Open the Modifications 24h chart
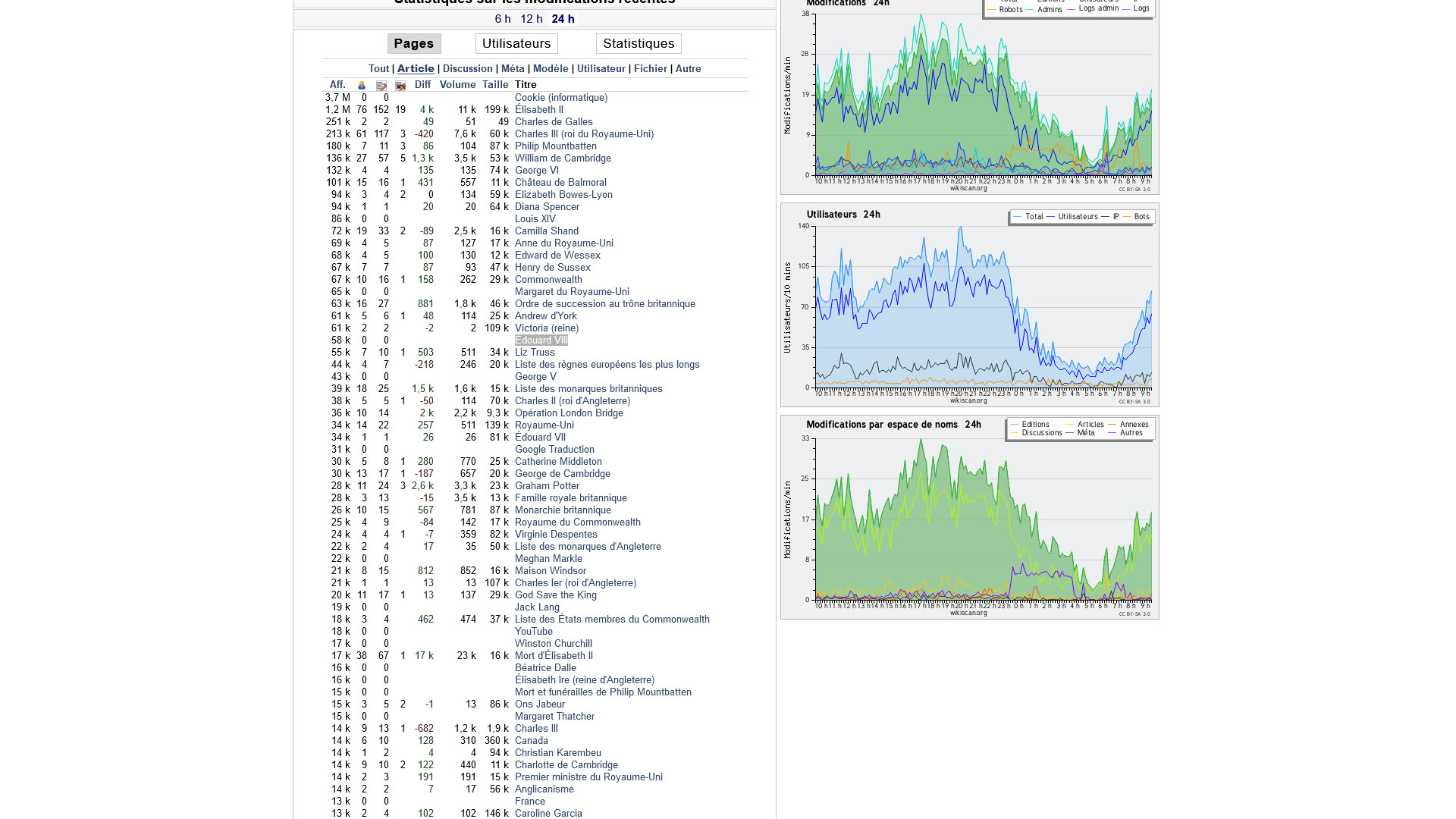 [x=970, y=96]
